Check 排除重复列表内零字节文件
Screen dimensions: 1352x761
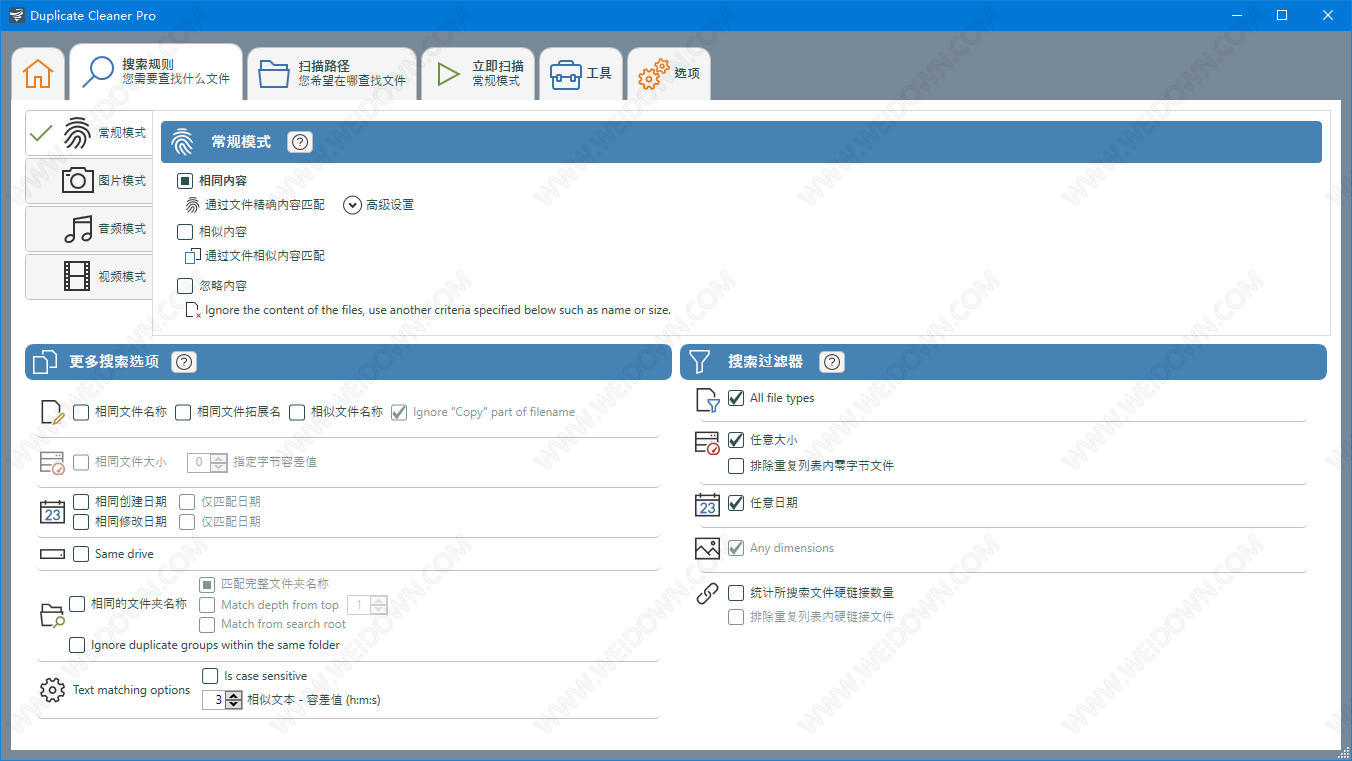(736, 466)
